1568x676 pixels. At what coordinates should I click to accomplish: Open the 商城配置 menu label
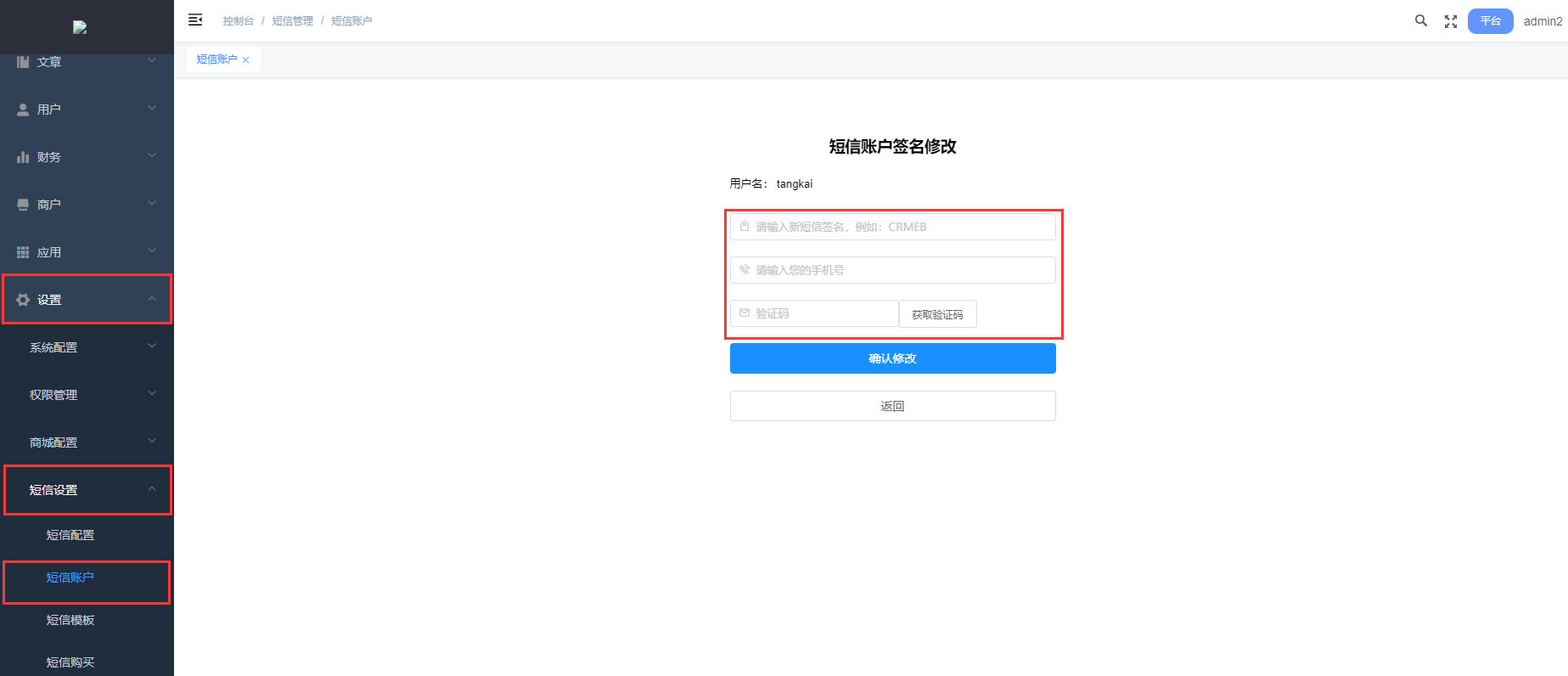pos(53,442)
